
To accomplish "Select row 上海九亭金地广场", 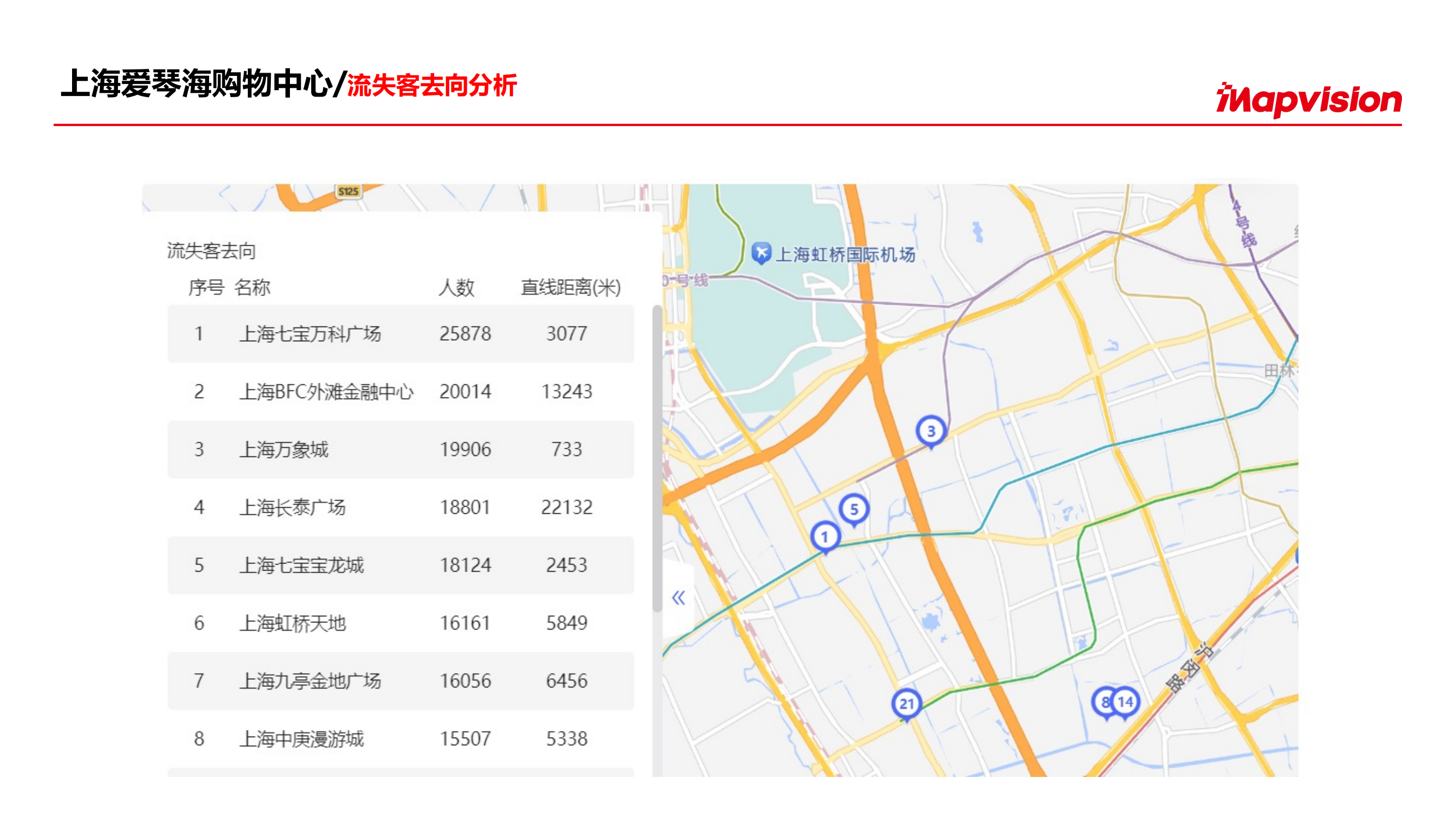I will 401,681.
